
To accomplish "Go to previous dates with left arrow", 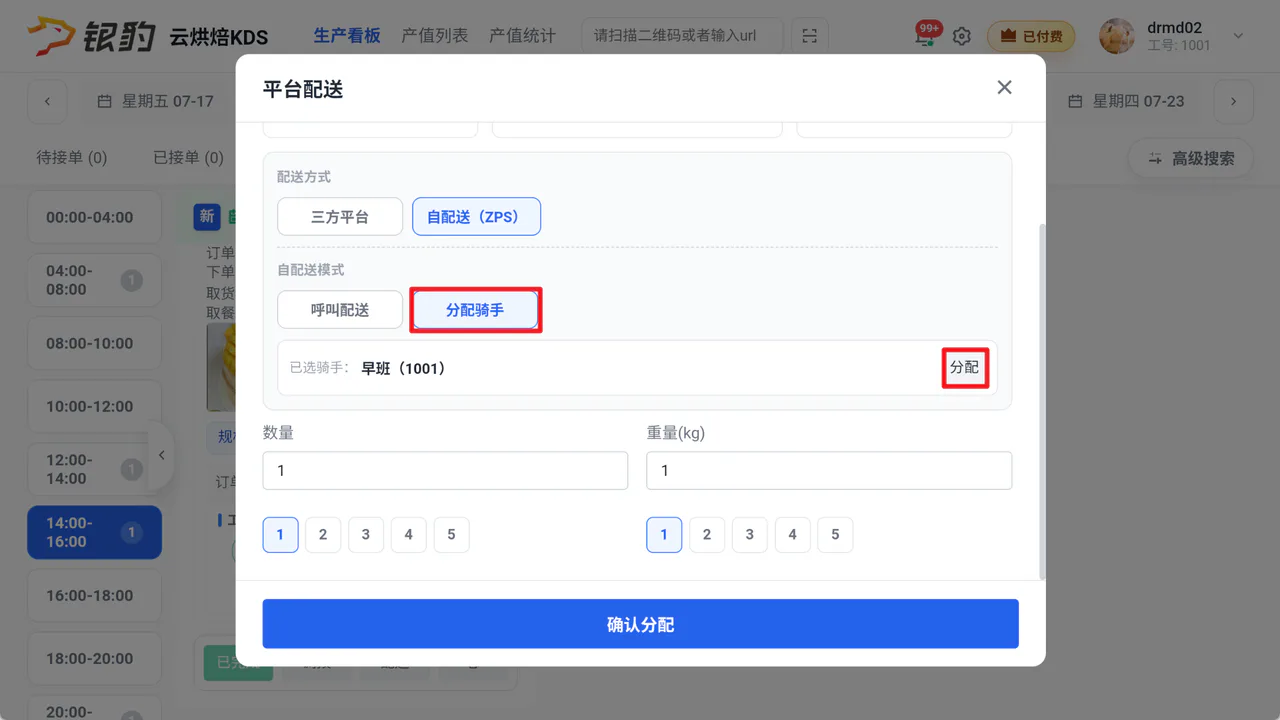I will tap(47, 101).
